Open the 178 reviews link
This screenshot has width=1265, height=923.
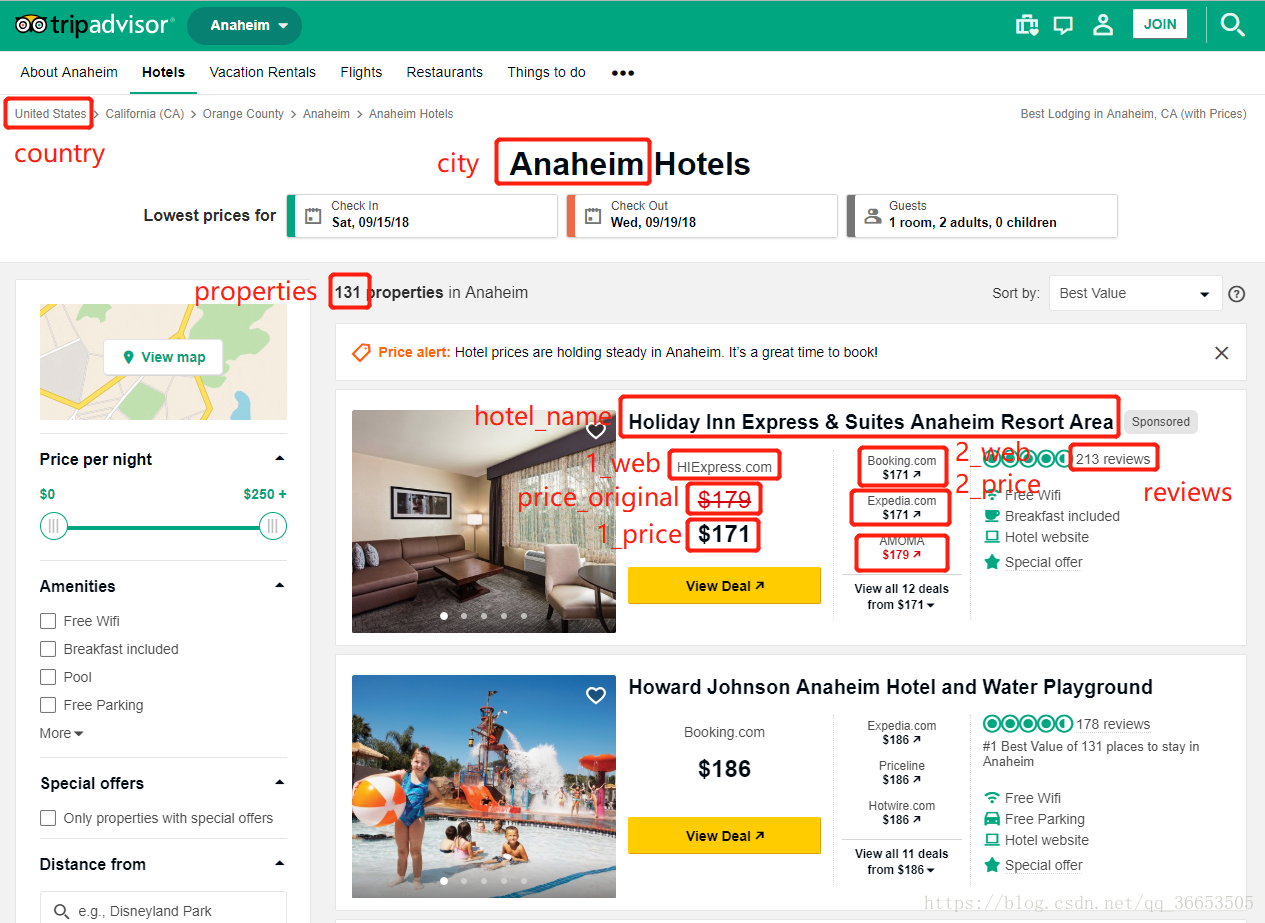point(1113,724)
